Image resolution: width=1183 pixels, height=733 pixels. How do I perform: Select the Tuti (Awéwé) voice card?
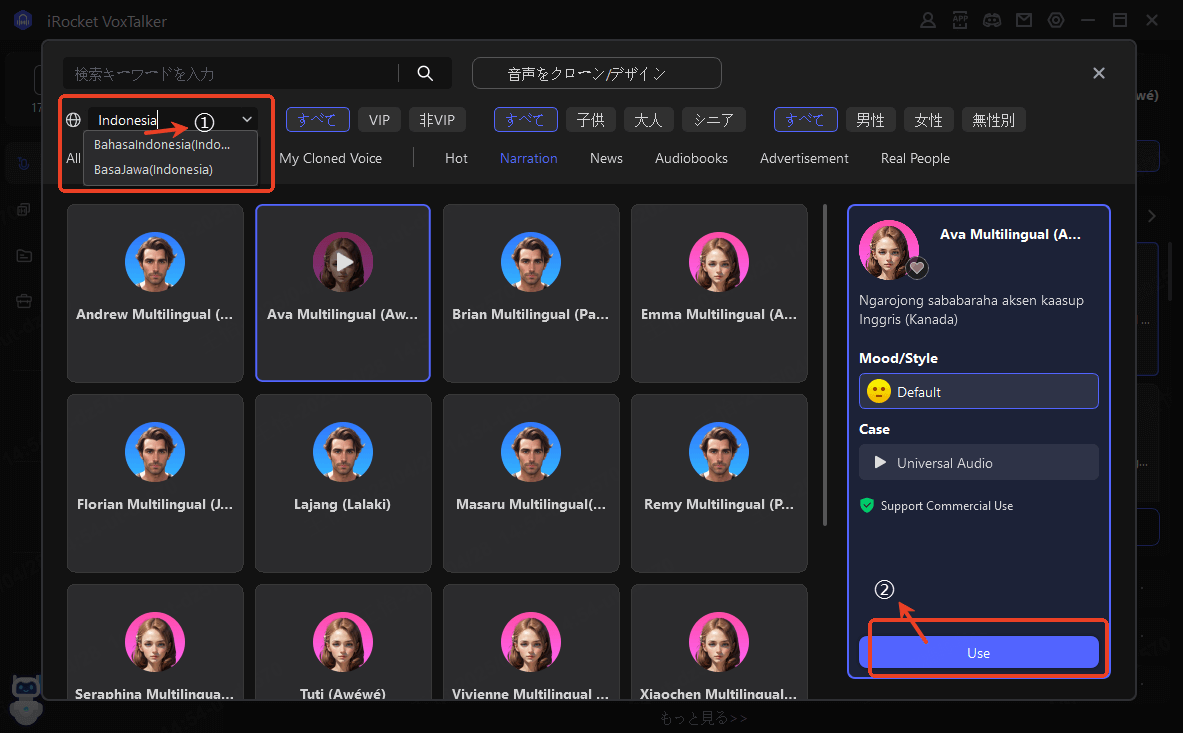(x=343, y=643)
